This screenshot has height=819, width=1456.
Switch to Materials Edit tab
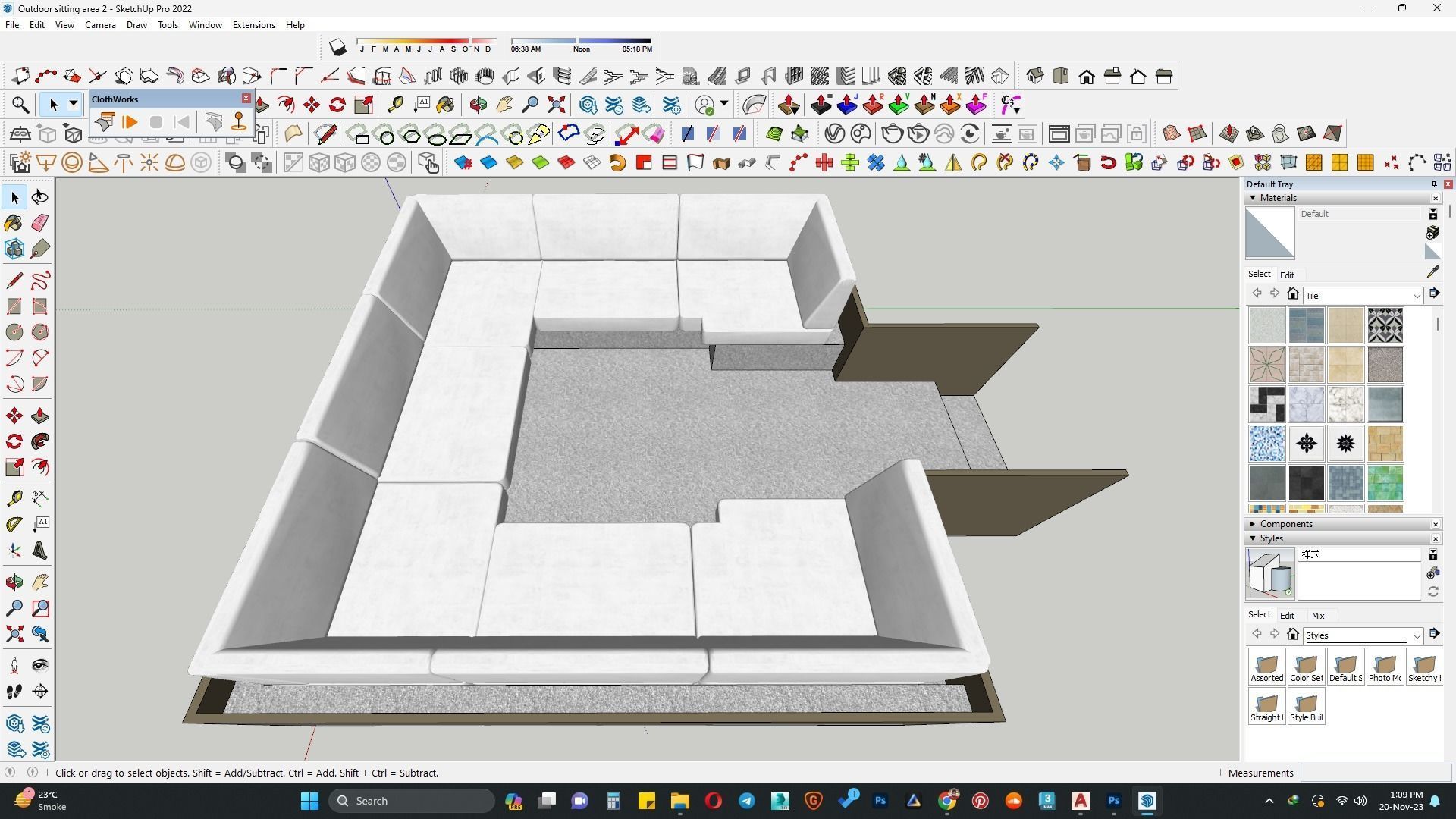coord(1287,275)
